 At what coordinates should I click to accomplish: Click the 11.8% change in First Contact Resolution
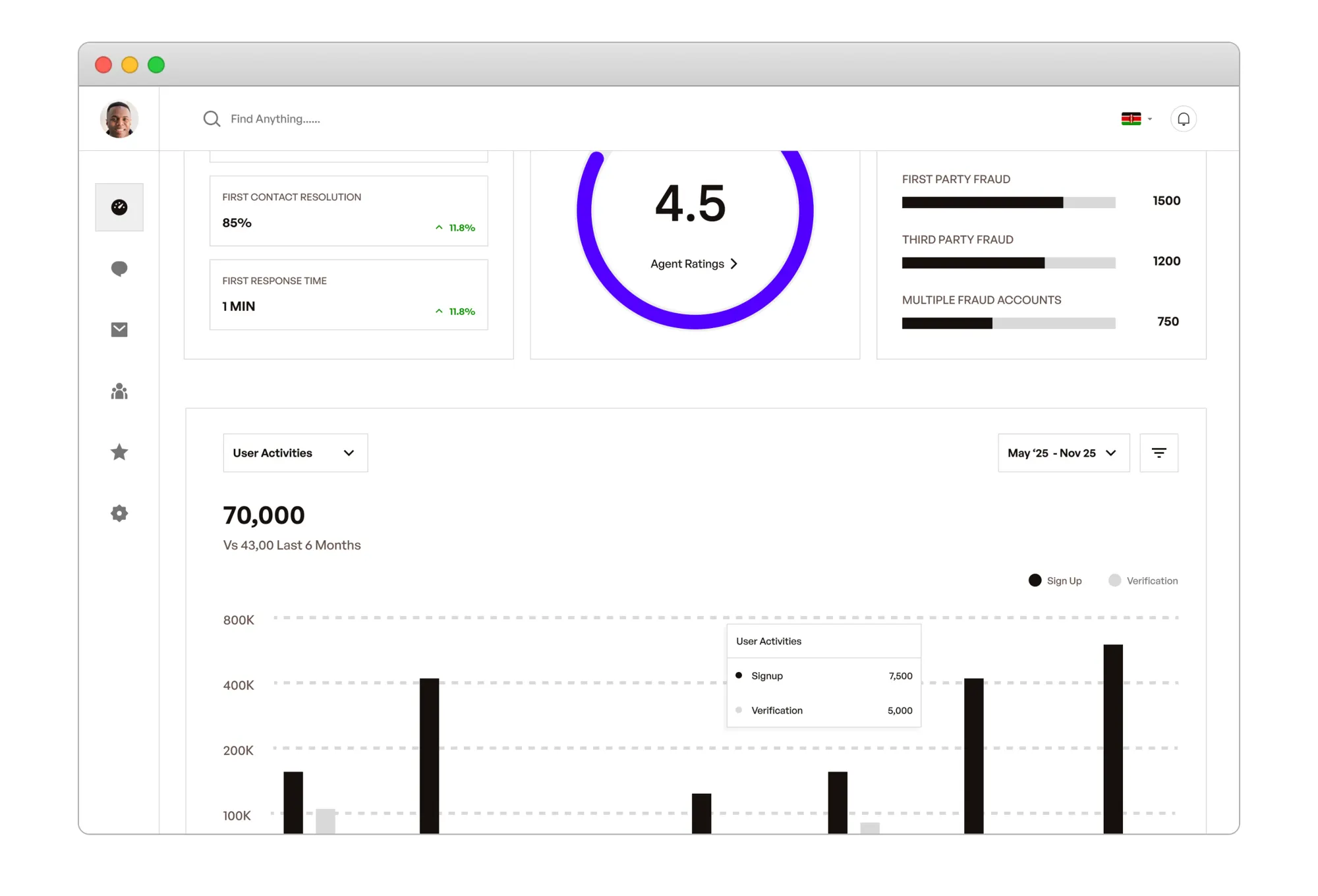tap(455, 227)
